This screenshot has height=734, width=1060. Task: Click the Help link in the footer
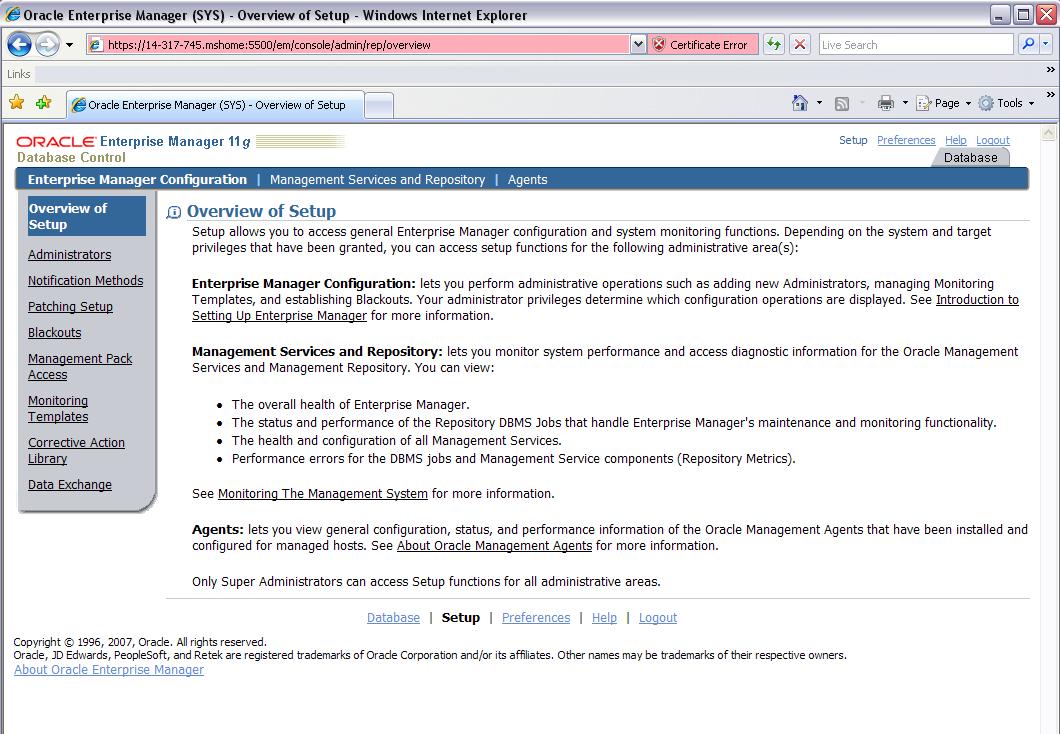pyautogui.click(x=604, y=618)
